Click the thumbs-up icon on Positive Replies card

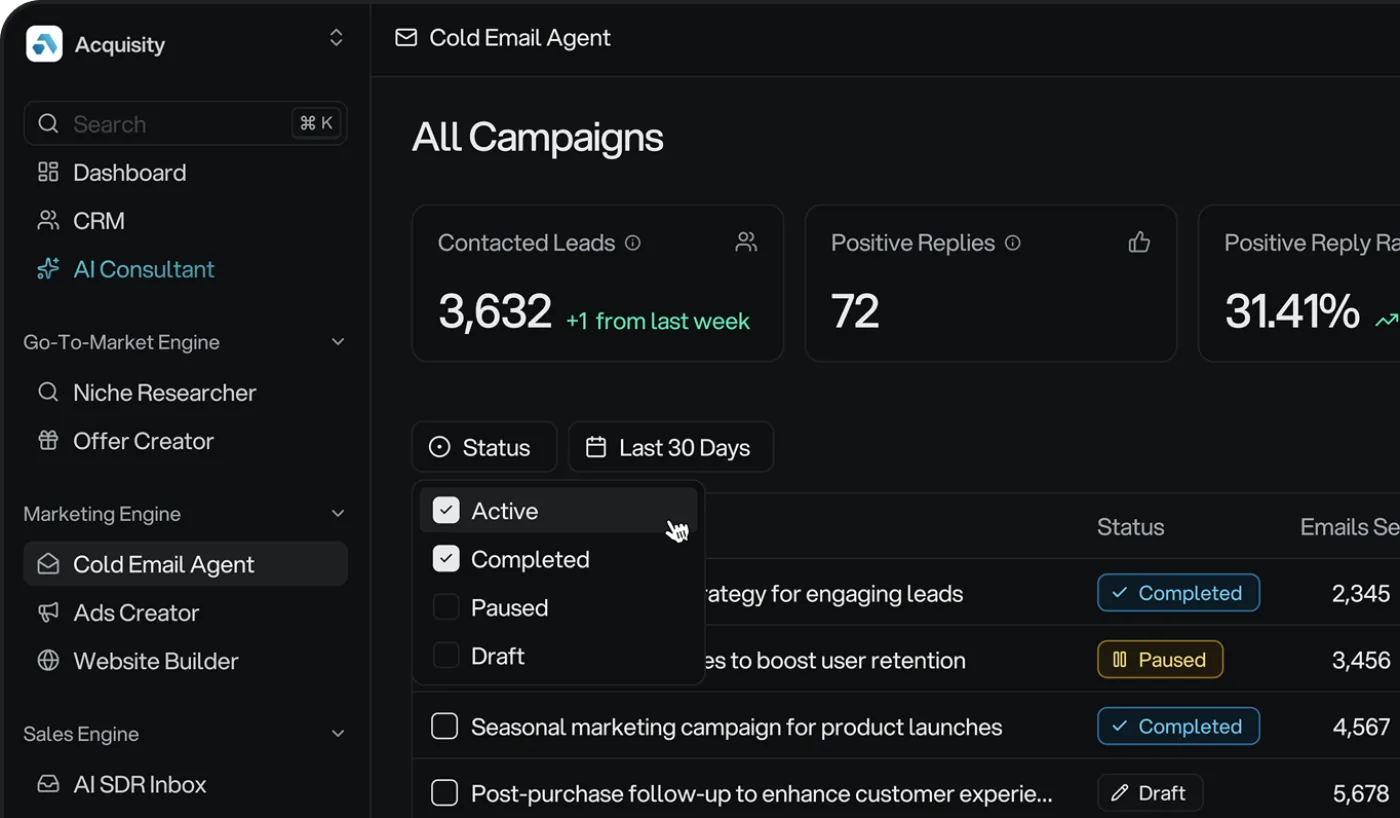click(x=1139, y=242)
